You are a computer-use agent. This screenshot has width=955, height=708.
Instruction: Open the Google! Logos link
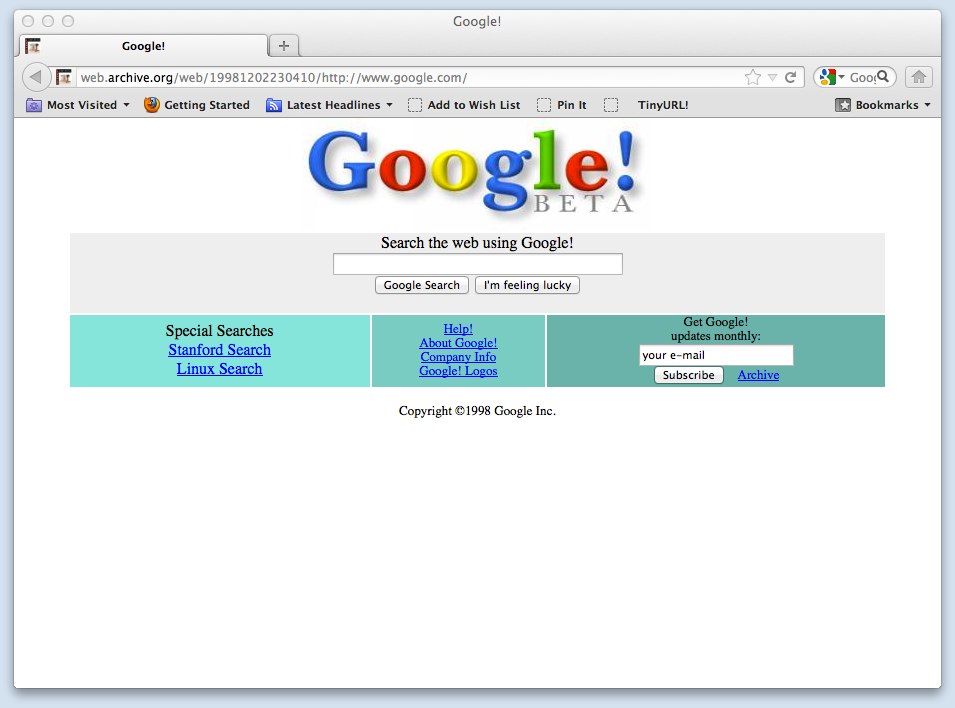[x=458, y=370]
